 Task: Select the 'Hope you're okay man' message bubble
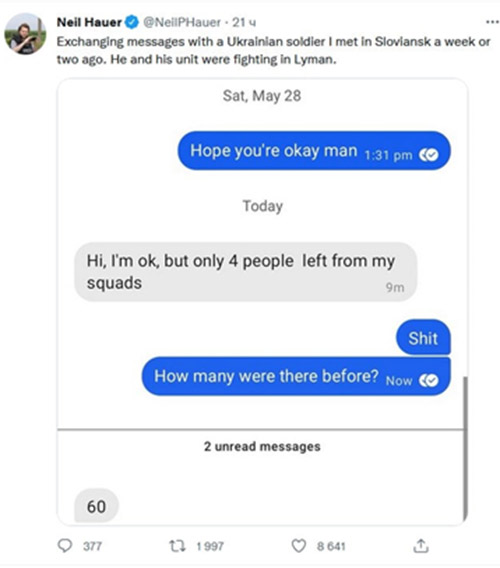(x=314, y=150)
